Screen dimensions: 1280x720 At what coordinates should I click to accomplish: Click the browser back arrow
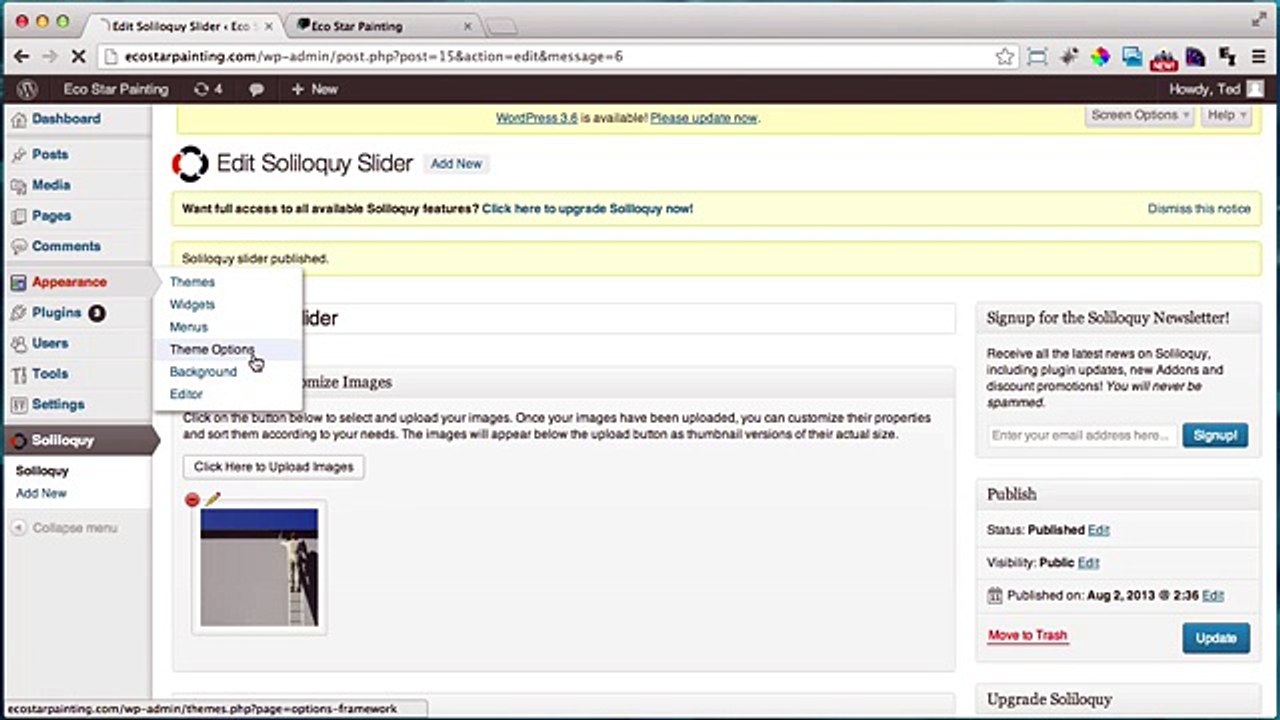(21, 57)
